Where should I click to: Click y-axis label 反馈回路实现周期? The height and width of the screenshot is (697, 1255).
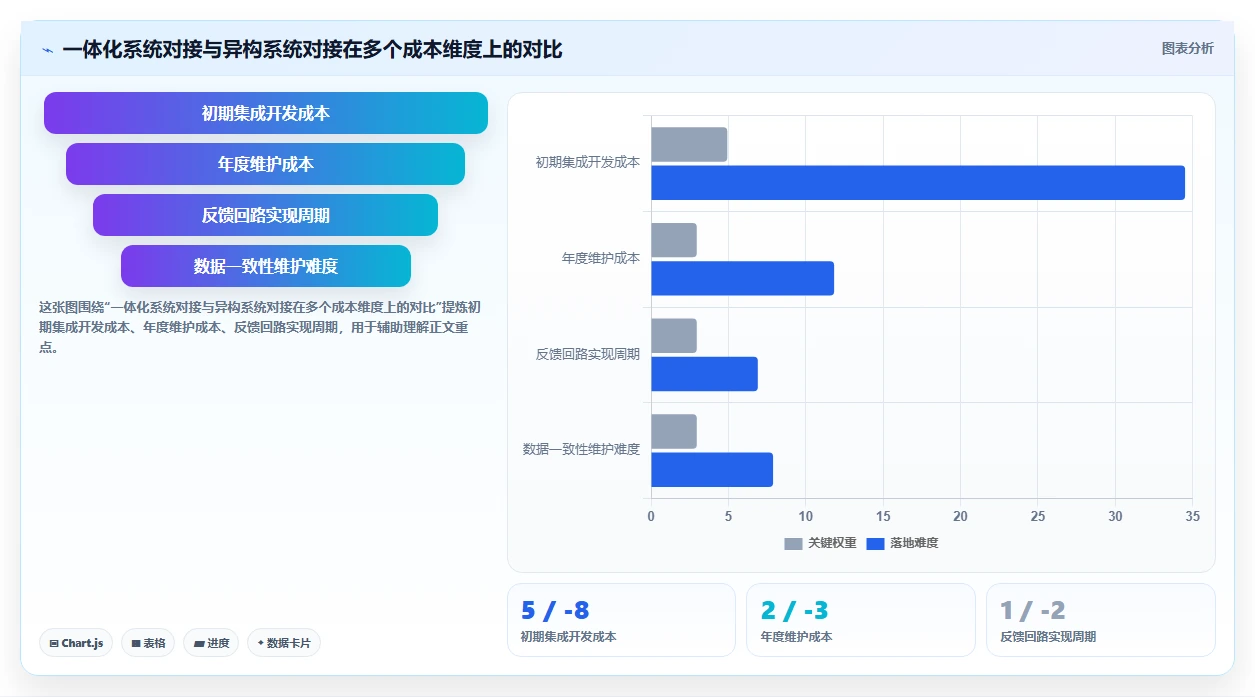[587, 354]
